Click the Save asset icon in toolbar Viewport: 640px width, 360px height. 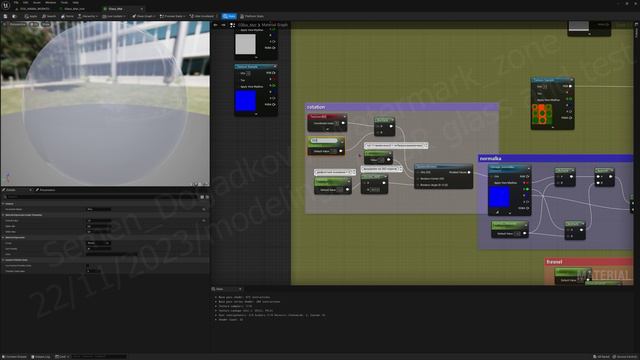[5, 16]
